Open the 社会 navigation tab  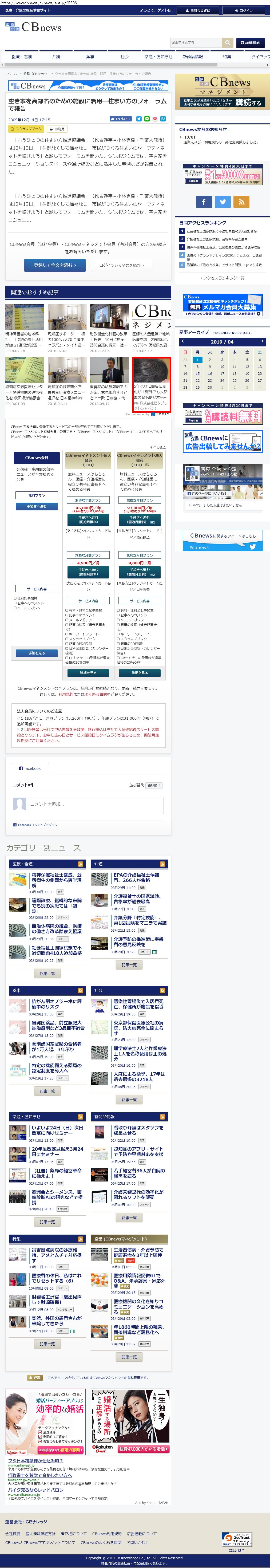124,57
